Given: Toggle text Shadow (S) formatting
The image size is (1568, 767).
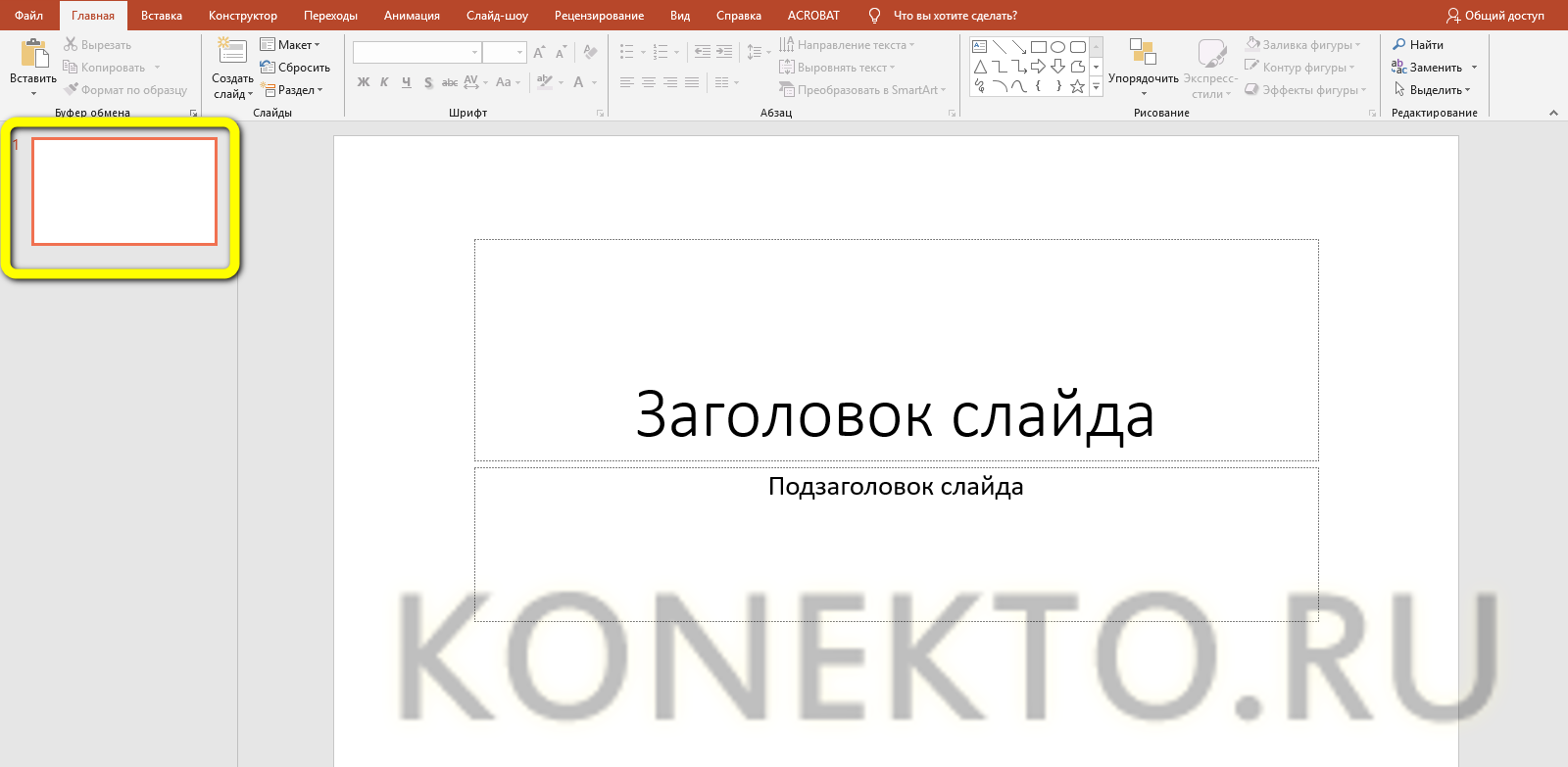Looking at the screenshot, I should coord(428,82).
